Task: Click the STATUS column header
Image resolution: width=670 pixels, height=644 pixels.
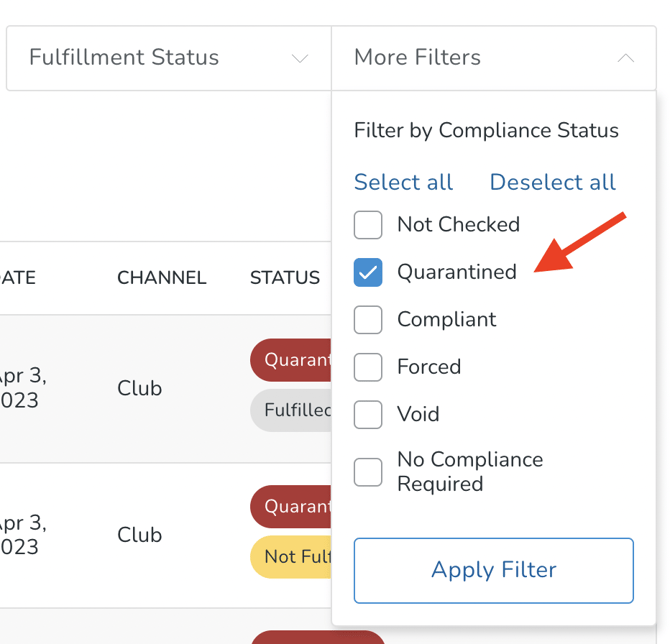Action: pos(284,278)
